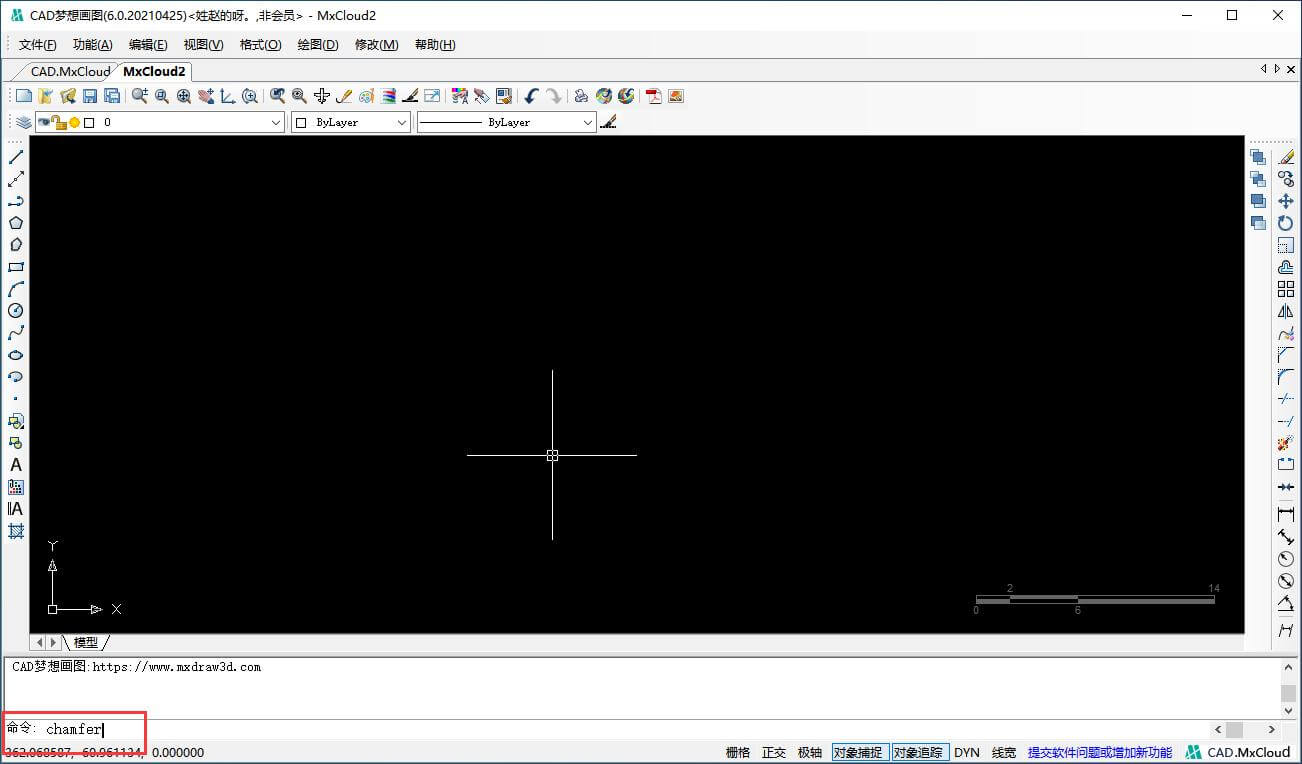Open the layer manager icon

point(24,122)
